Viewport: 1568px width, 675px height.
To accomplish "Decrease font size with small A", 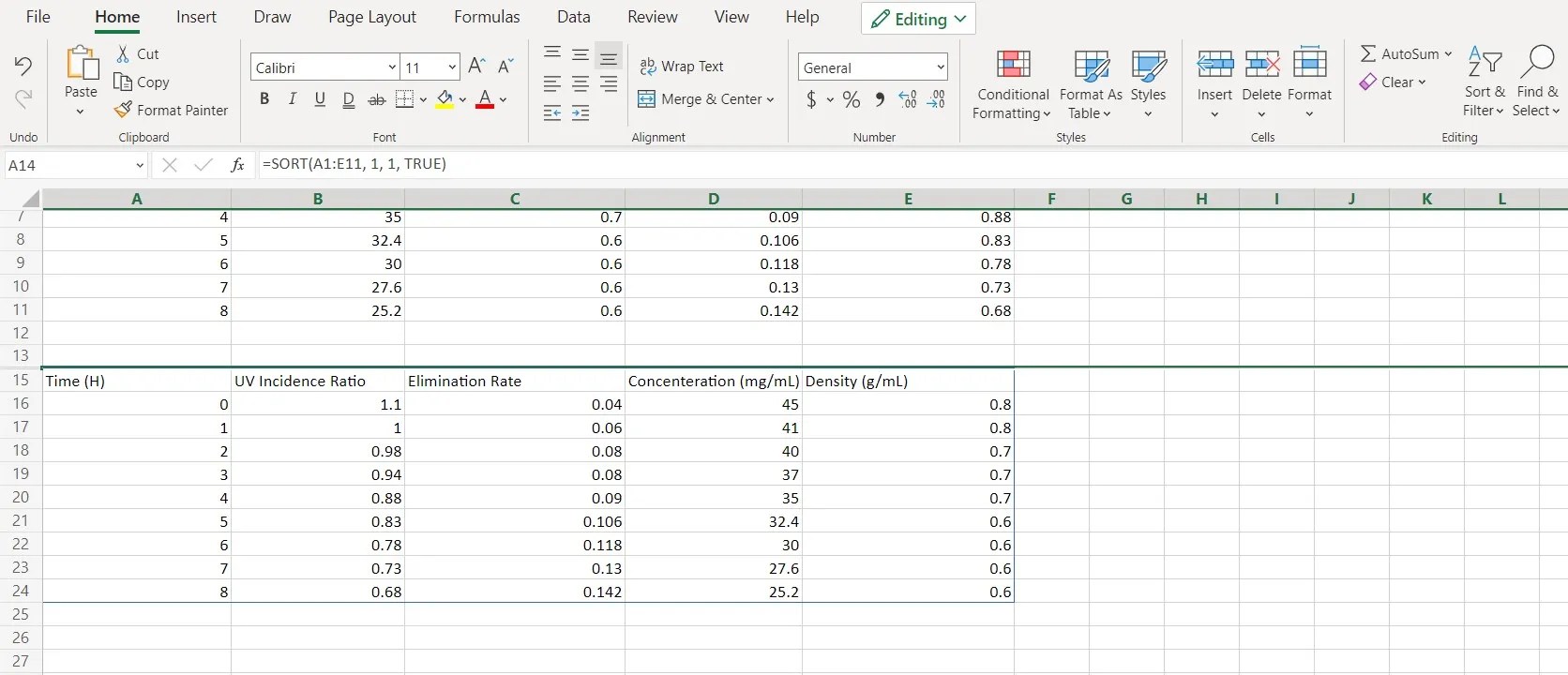I will point(505,66).
